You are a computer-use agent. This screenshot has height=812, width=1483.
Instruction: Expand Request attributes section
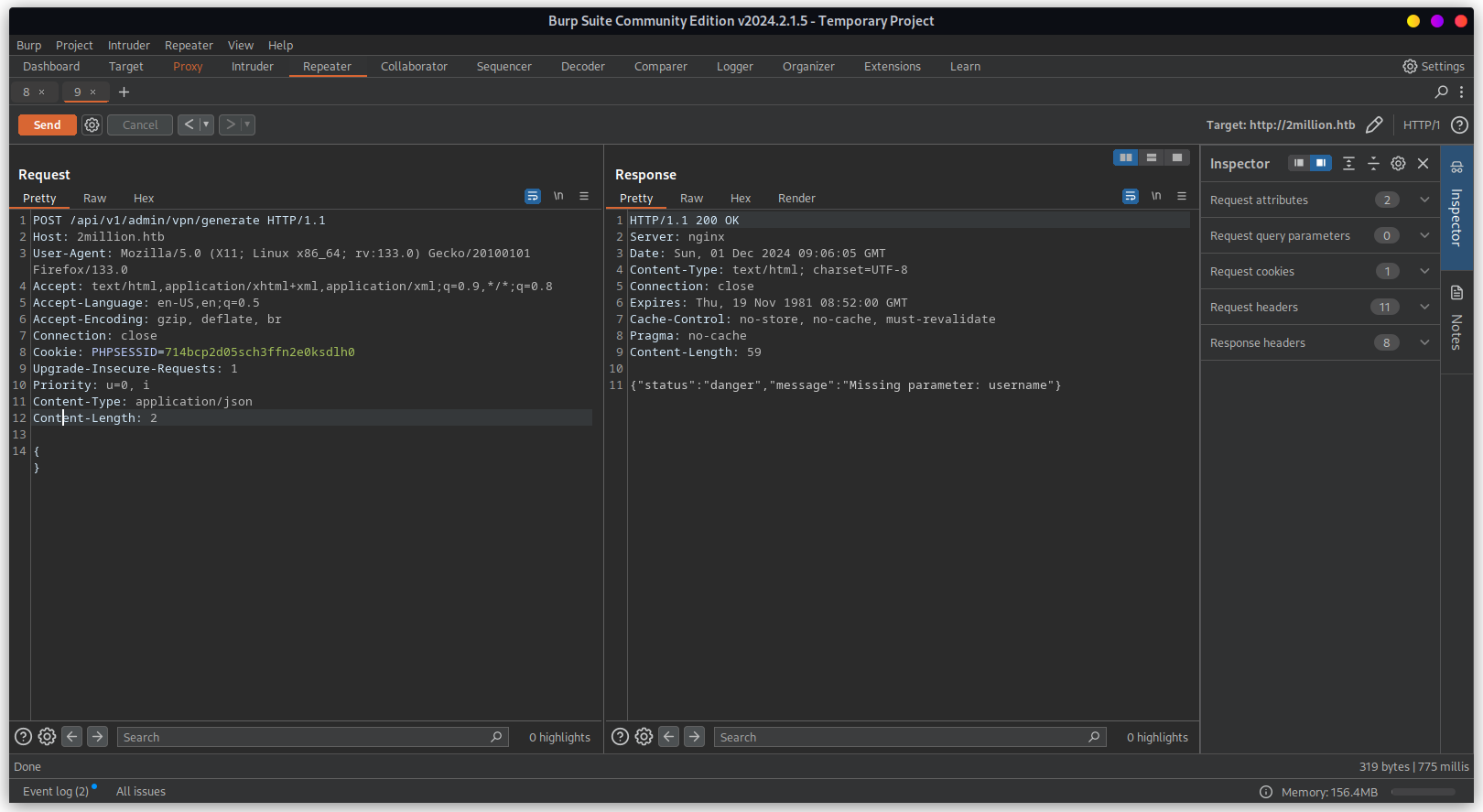1320,200
